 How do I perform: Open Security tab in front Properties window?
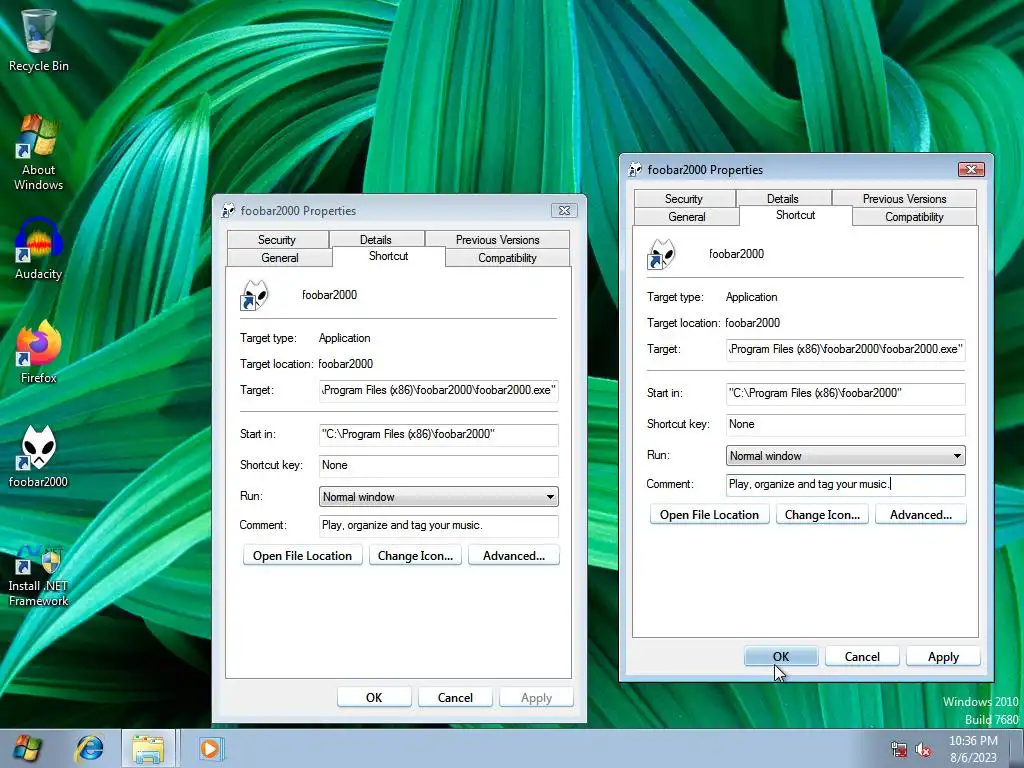tap(684, 199)
